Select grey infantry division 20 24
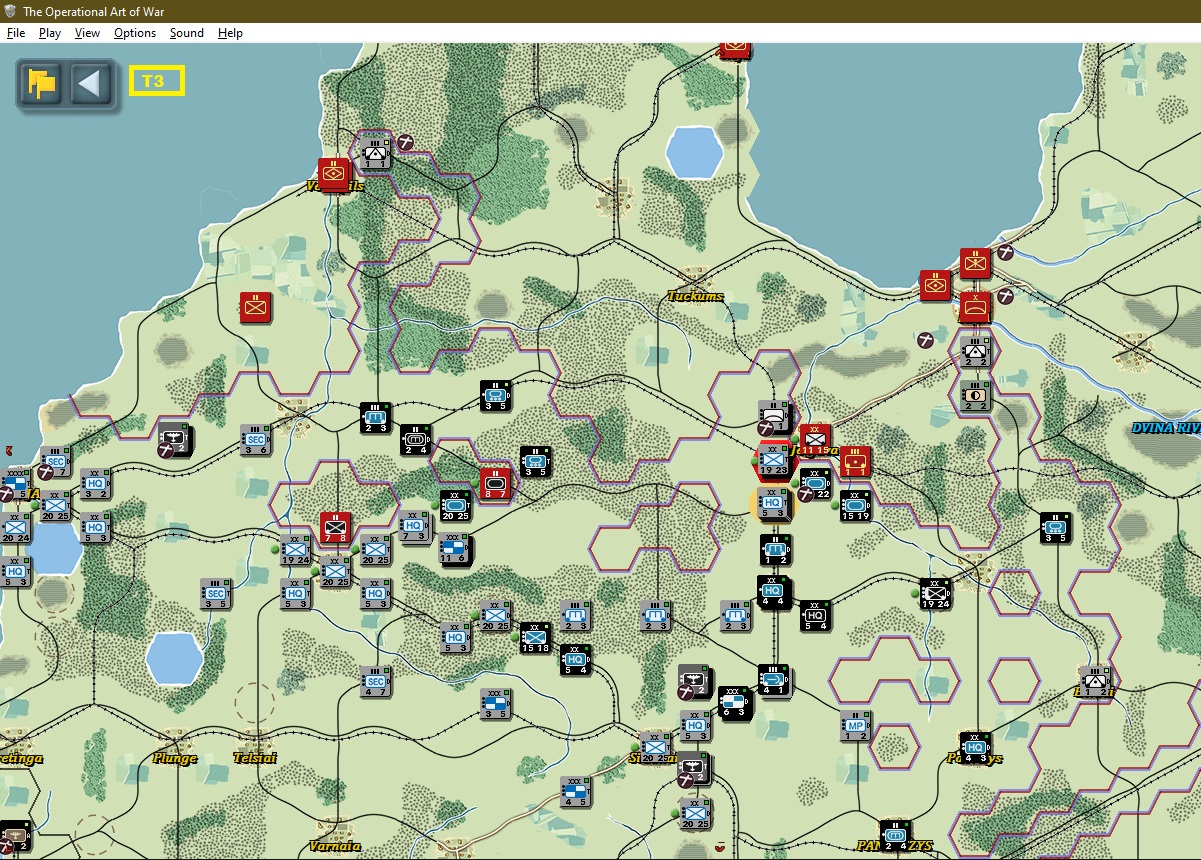Screen dimensions: 1201x860 click(14, 527)
